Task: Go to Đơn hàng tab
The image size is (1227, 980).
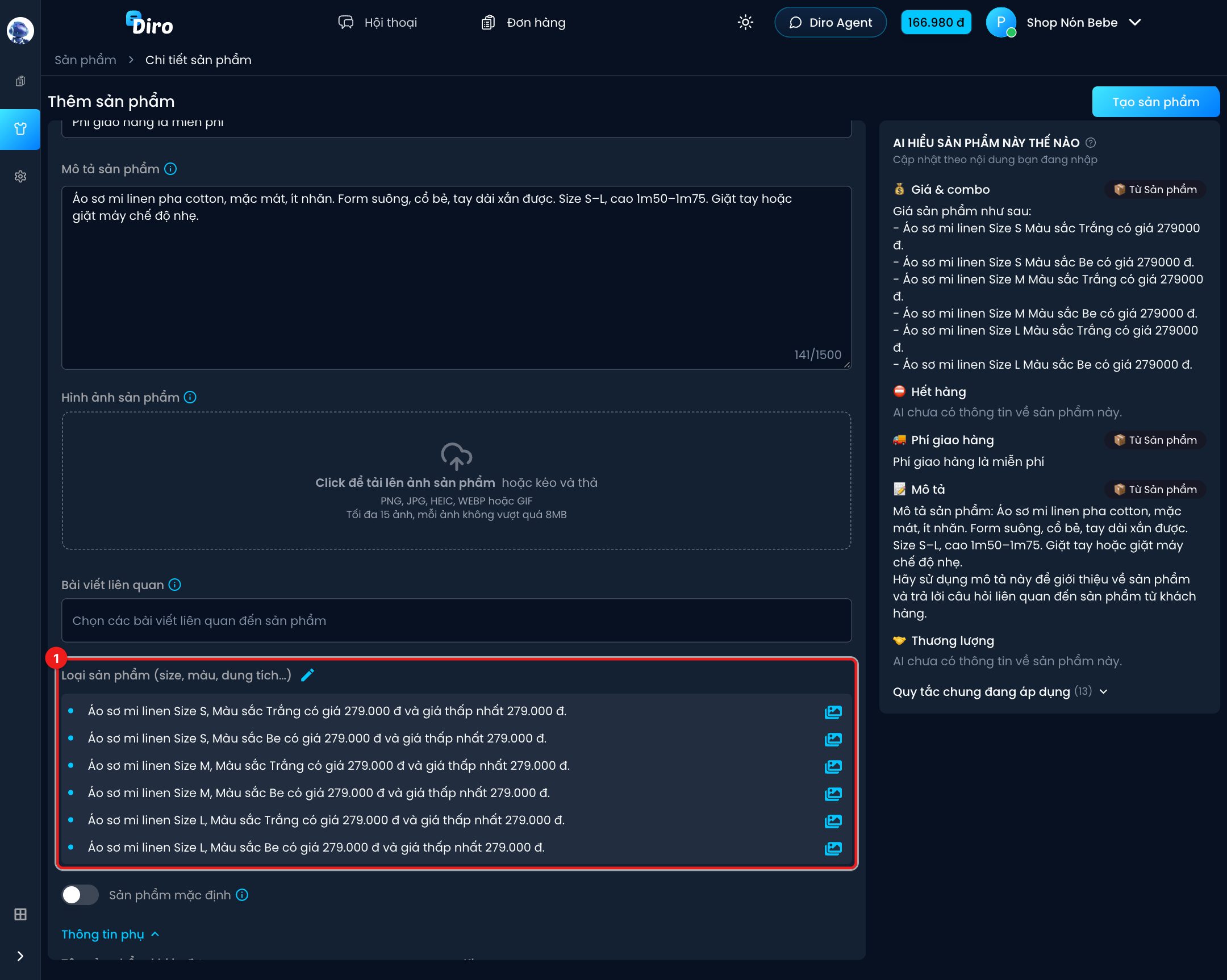Action: 523,22
